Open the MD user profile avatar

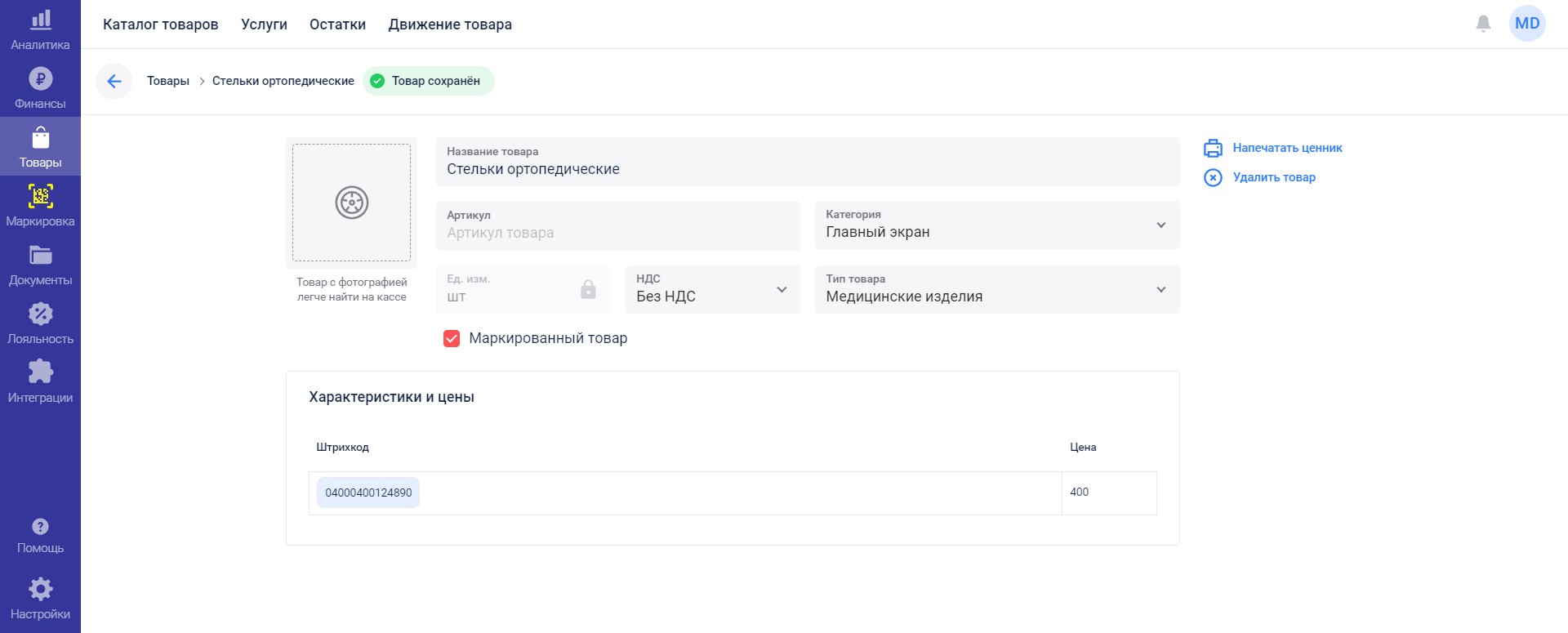pyautogui.click(x=1527, y=24)
